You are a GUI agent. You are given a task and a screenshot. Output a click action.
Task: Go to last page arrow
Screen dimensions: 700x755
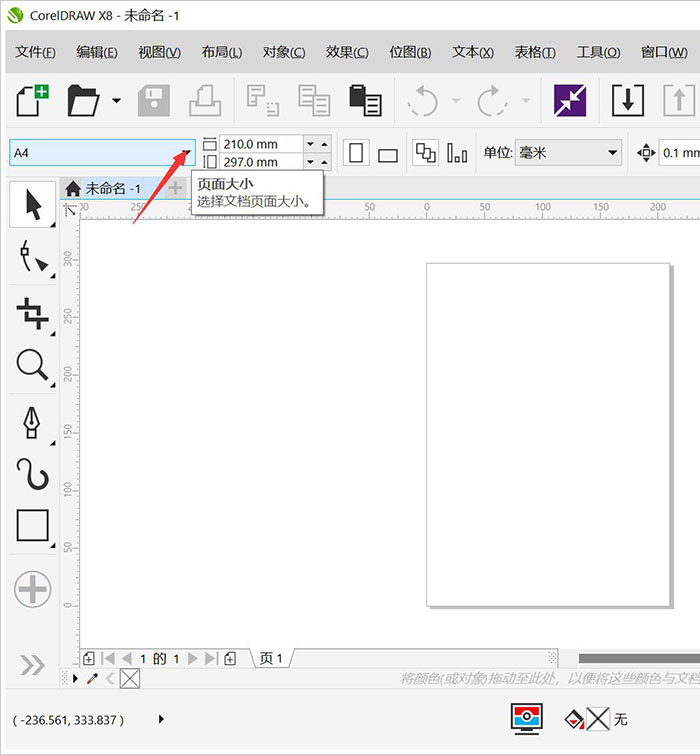211,658
